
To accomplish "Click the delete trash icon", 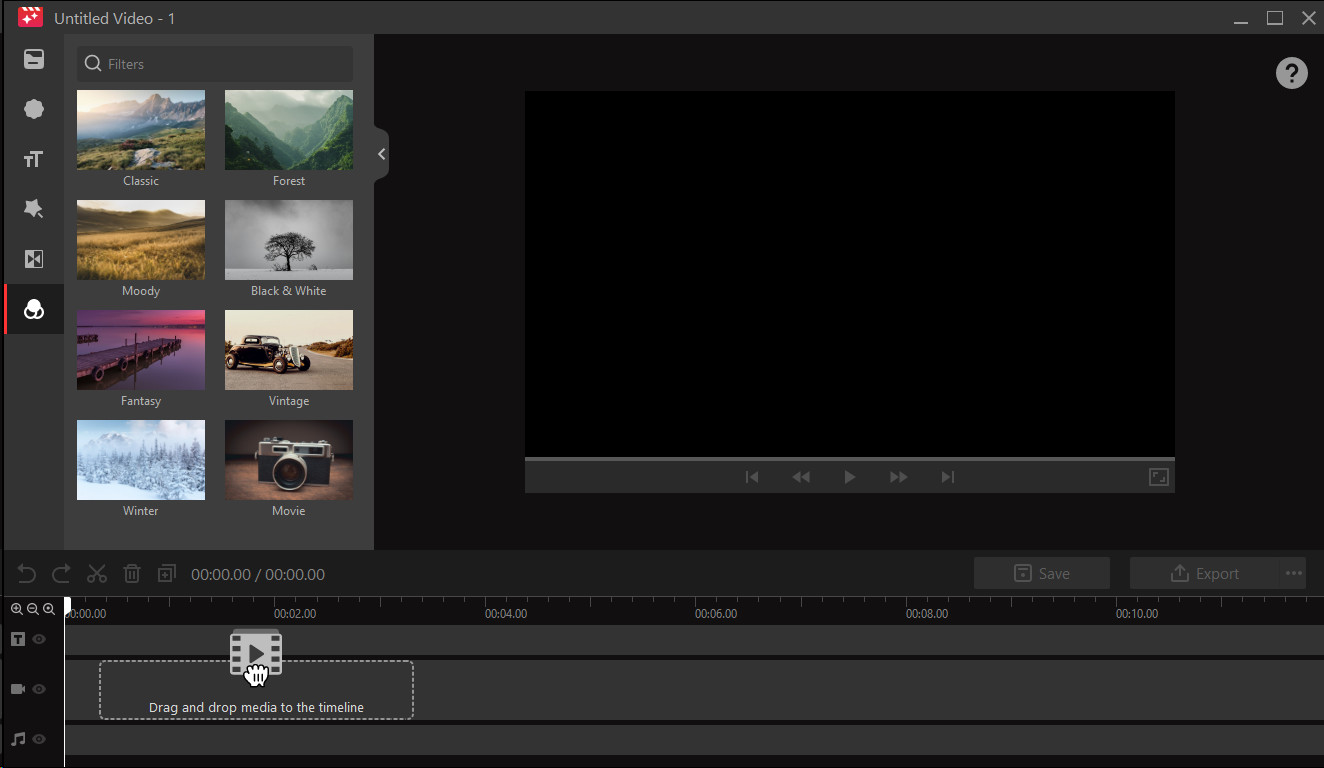I will (x=131, y=573).
